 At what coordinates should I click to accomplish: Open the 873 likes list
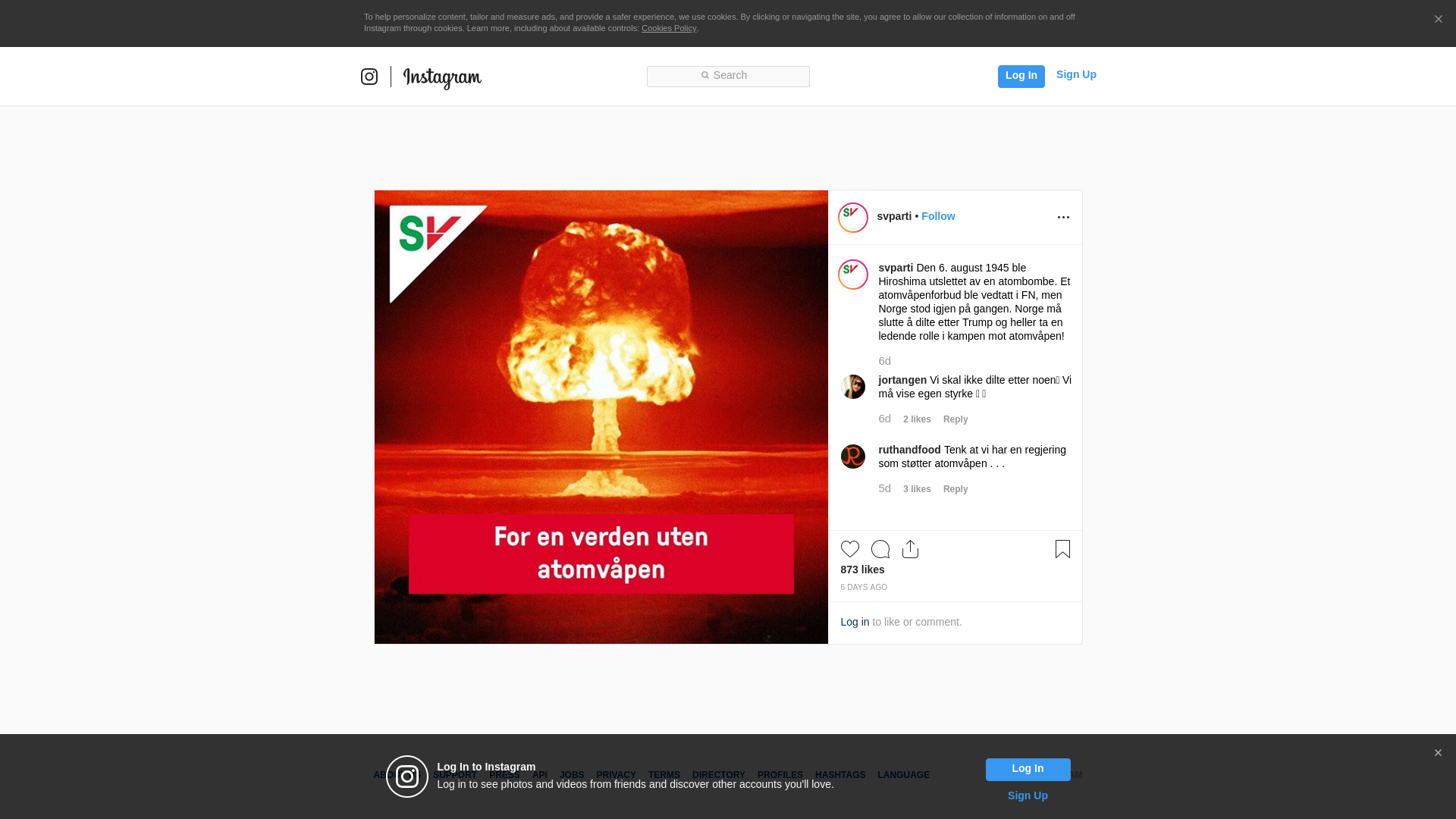[x=862, y=570]
